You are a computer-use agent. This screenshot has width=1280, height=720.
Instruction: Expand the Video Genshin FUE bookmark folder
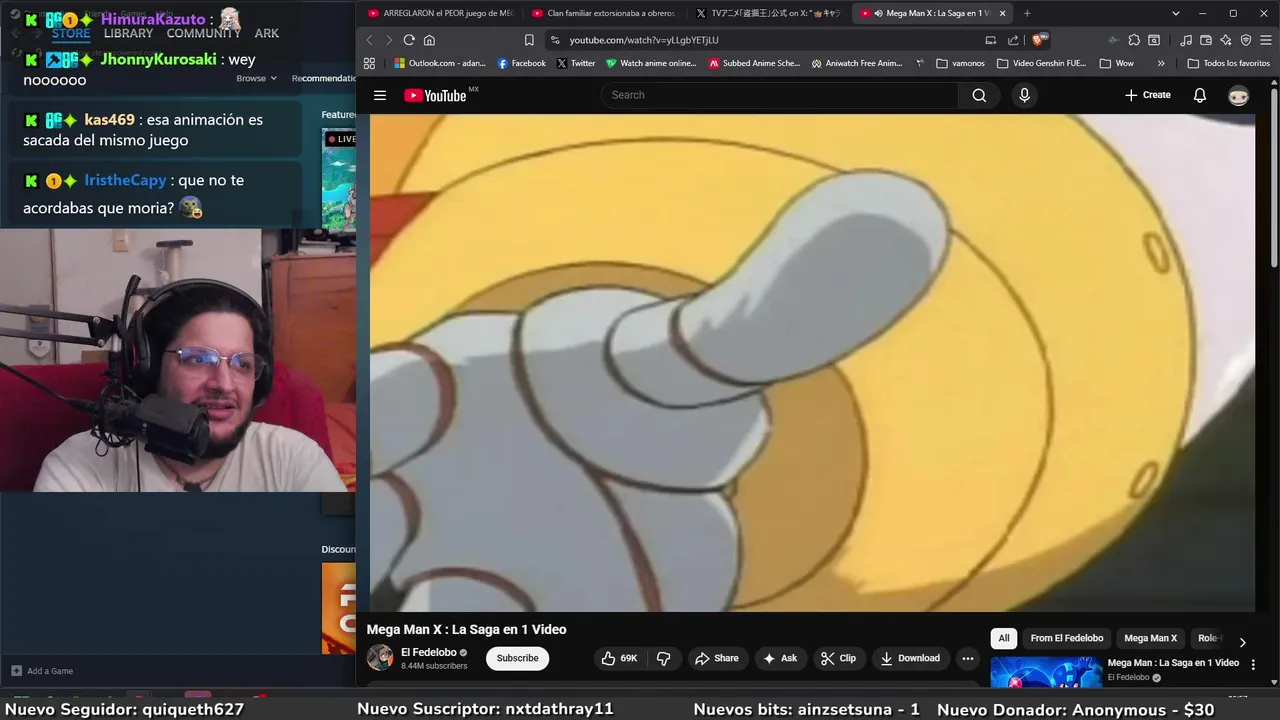1041,63
